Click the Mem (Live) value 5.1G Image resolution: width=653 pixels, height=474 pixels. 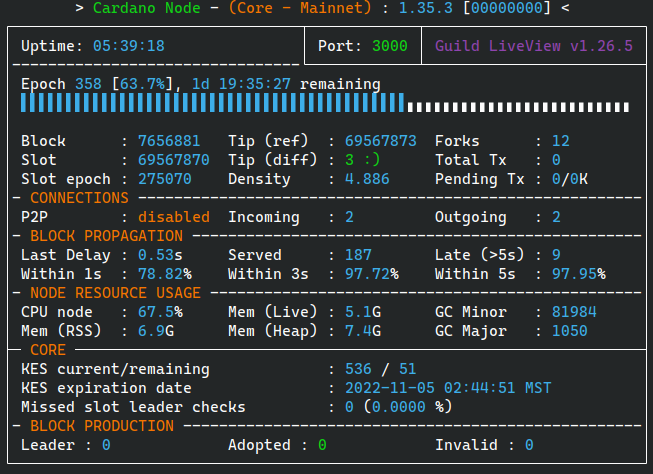pos(363,312)
